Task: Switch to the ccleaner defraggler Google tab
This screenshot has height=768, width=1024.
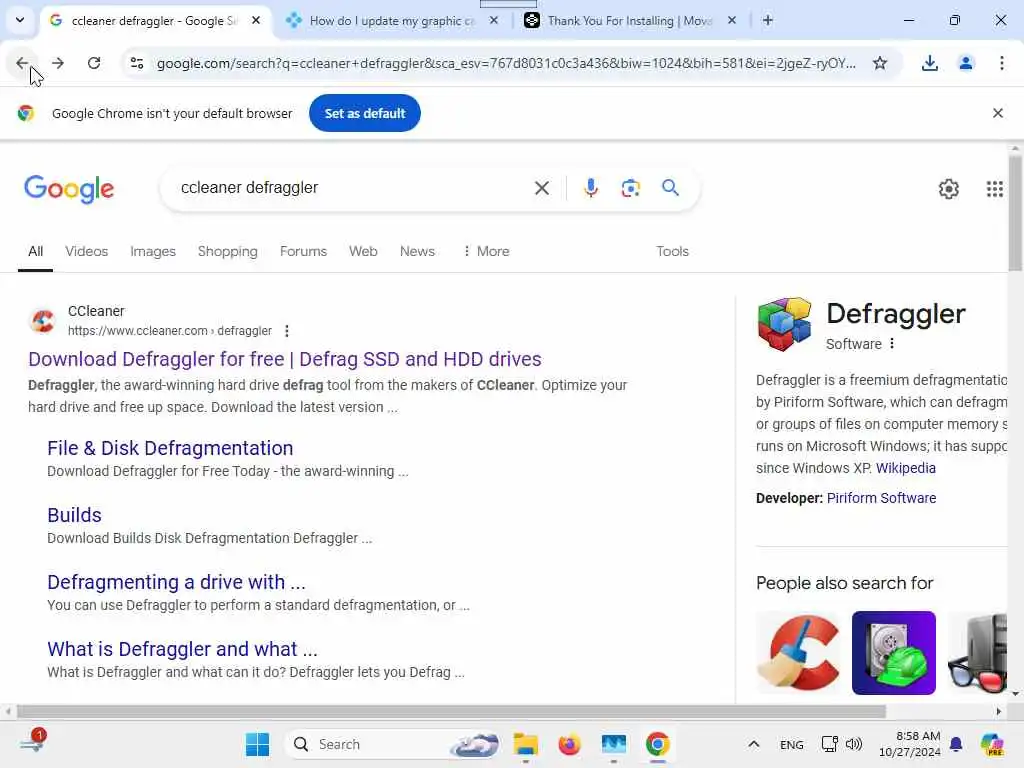Action: (154, 21)
